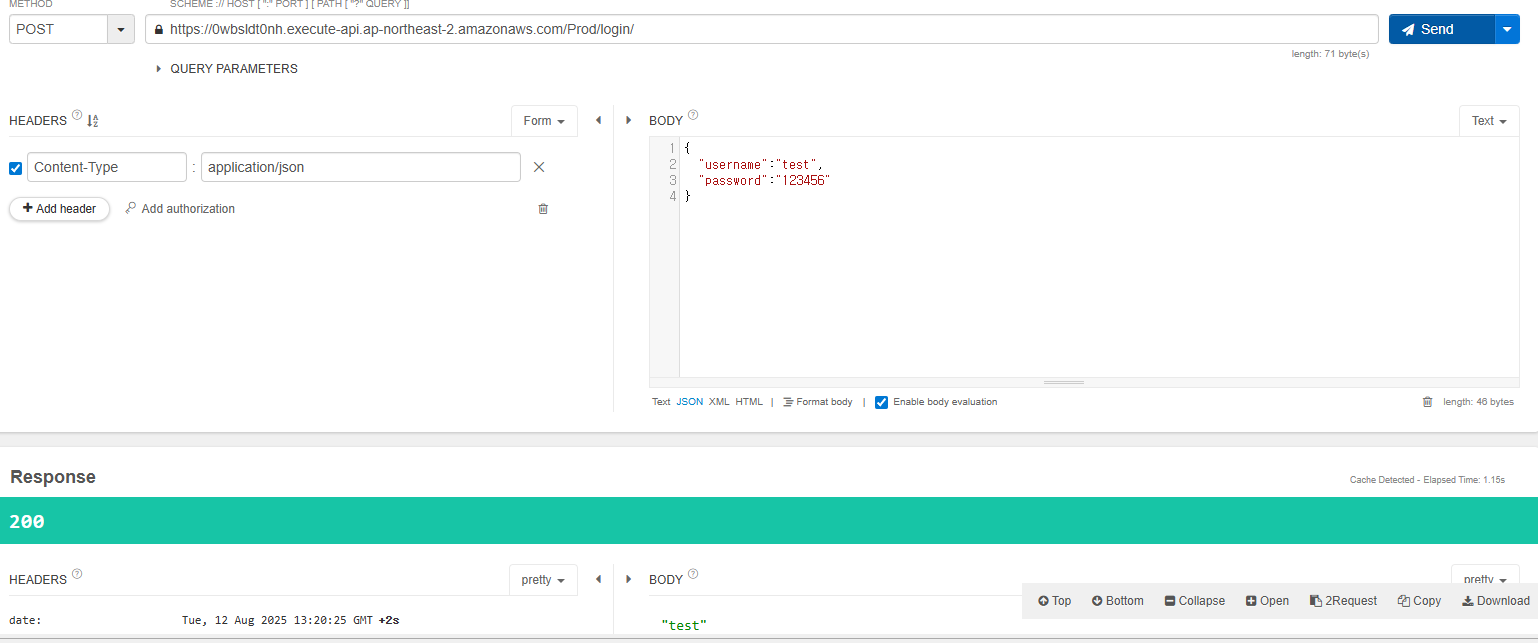Jump to Bottom of response body

pyautogui.click(x=1117, y=601)
